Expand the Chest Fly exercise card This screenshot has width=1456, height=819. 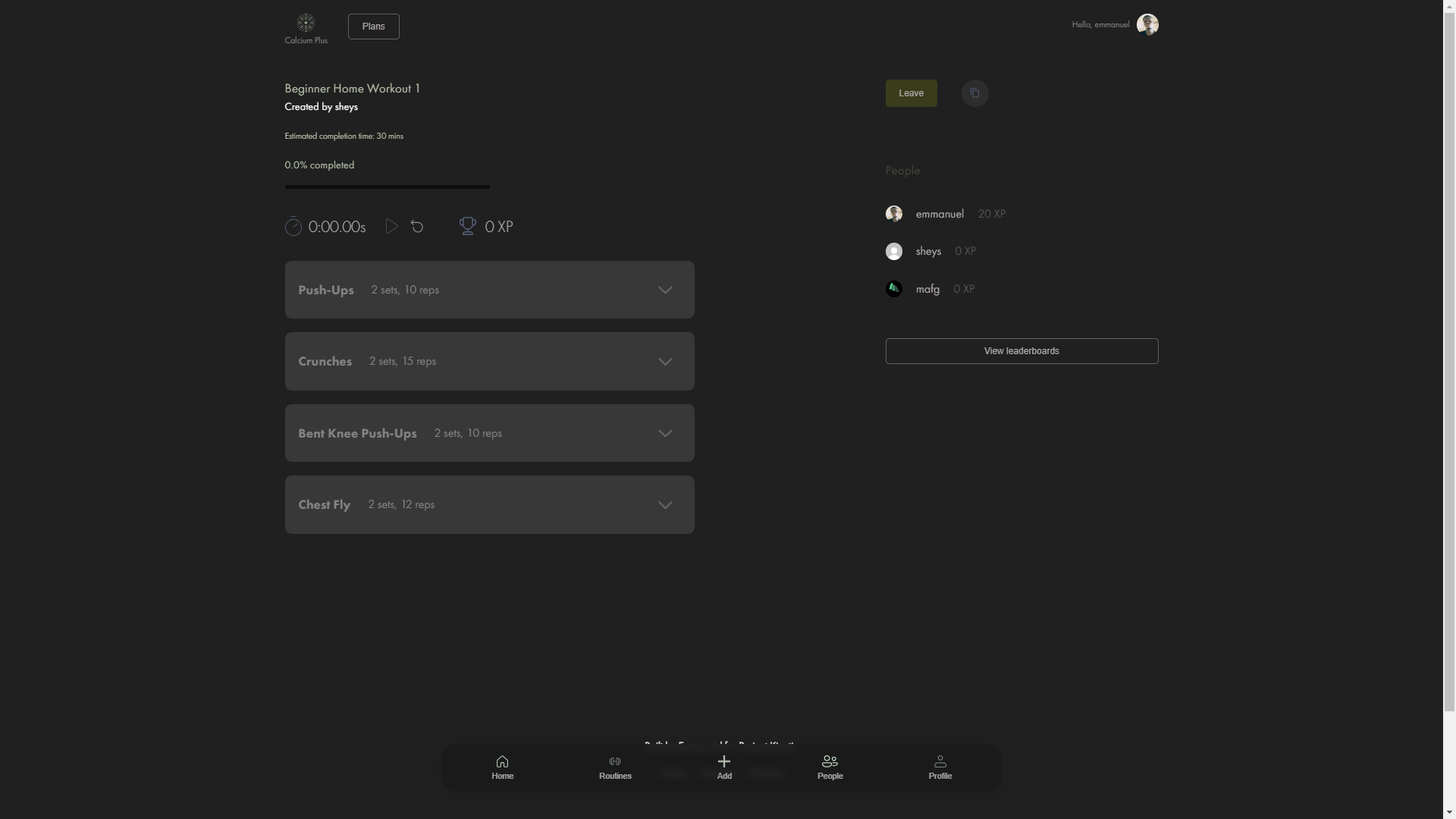click(x=665, y=505)
